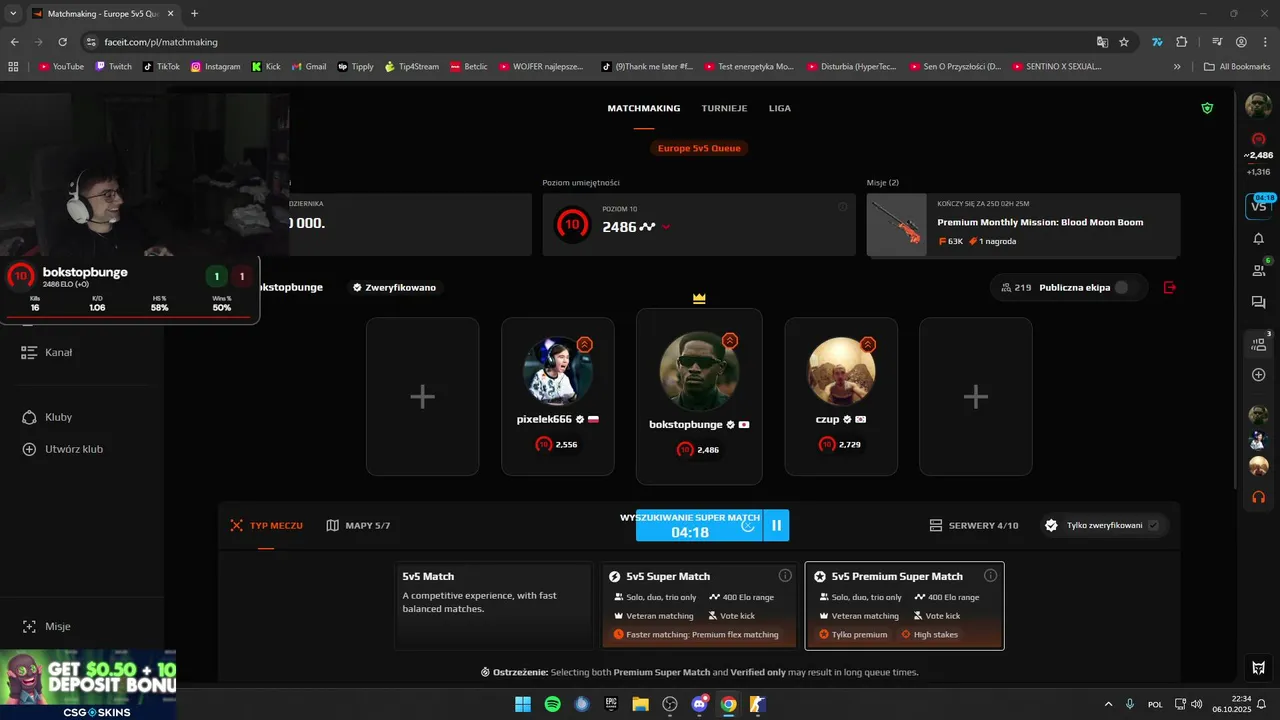Open the party panel icon with badge 3

pos(1258,344)
